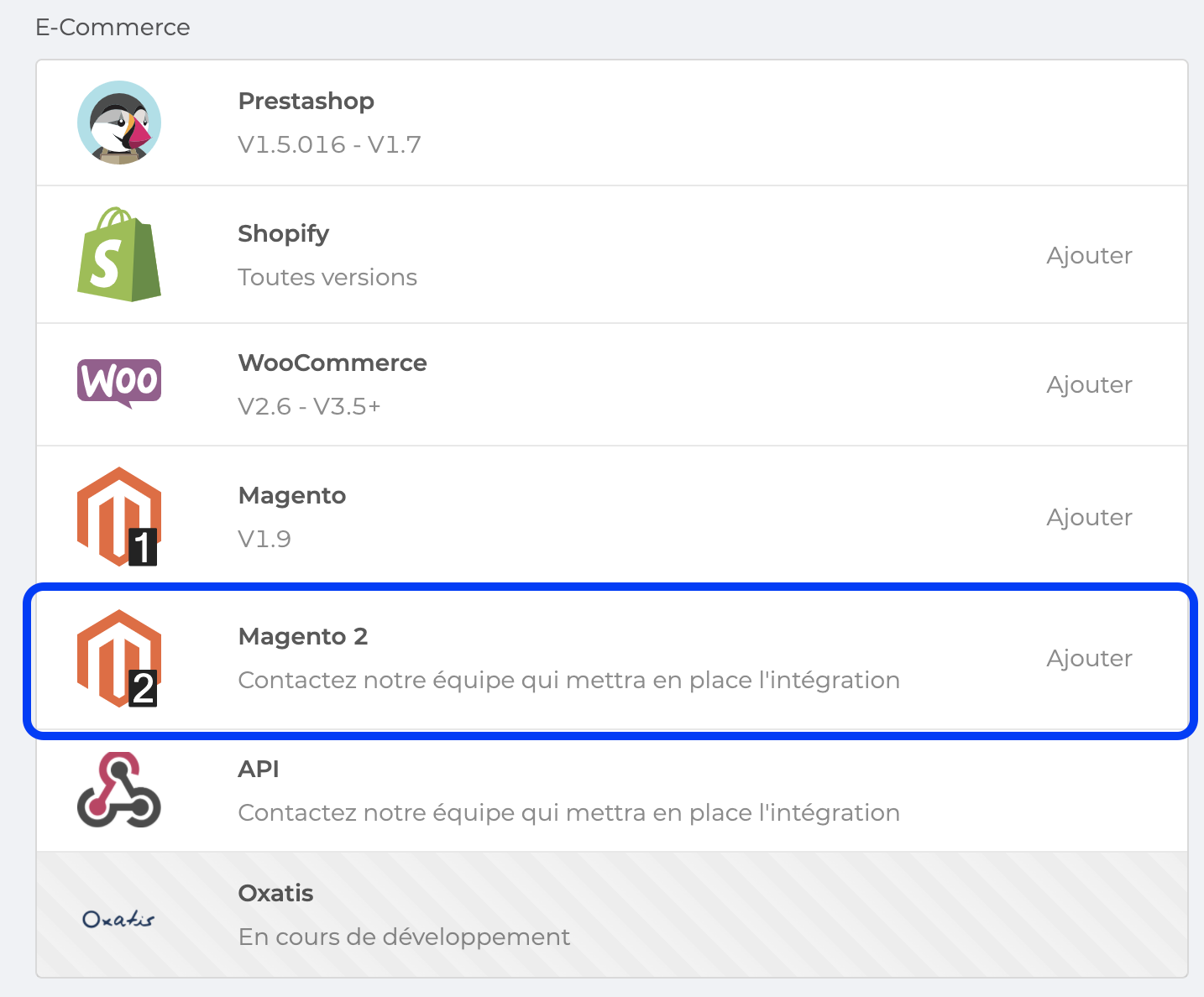Click the Magento 2 contact message text

568,680
